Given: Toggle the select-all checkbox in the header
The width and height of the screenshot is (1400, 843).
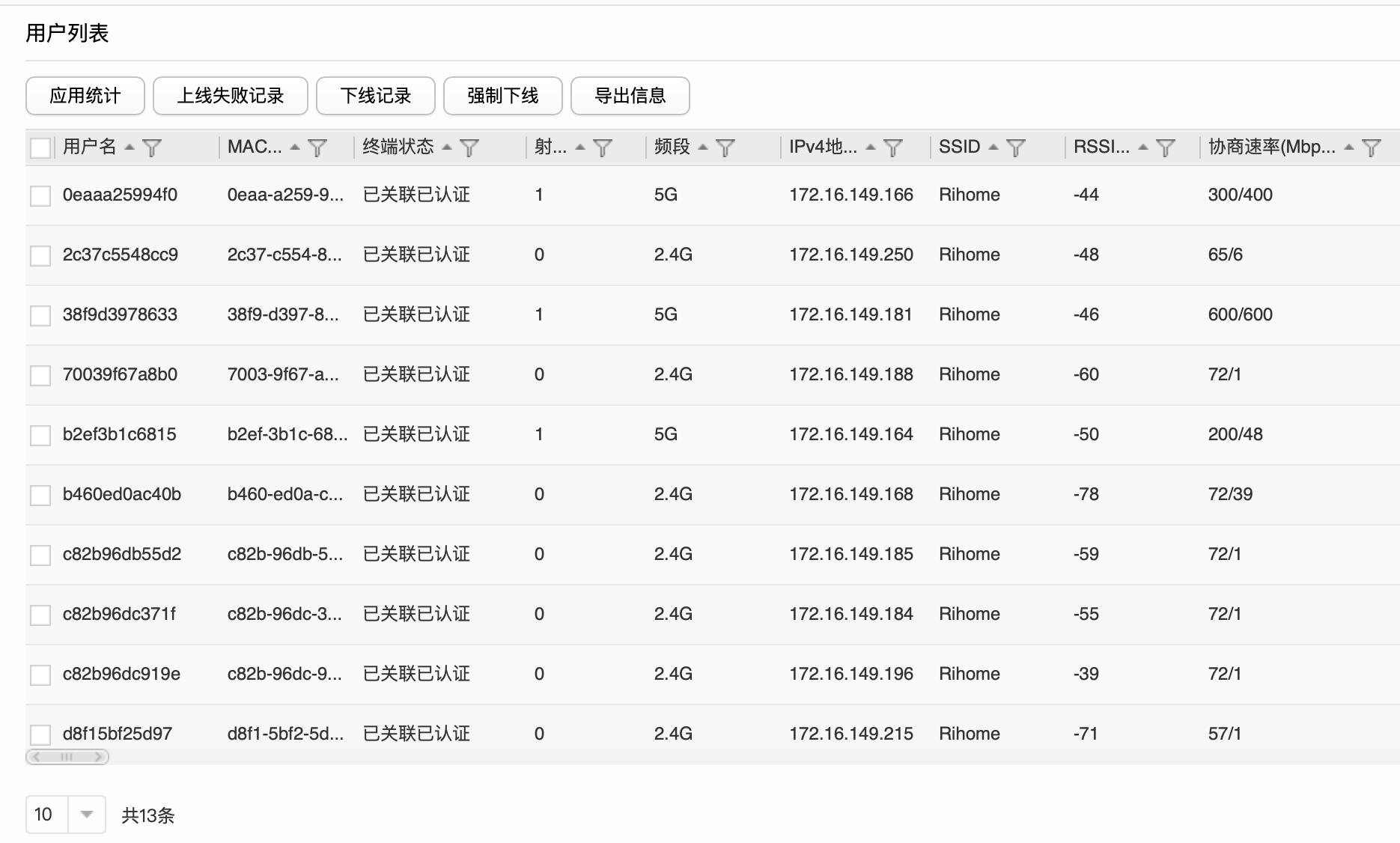Looking at the screenshot, I should tap(40, 147).
